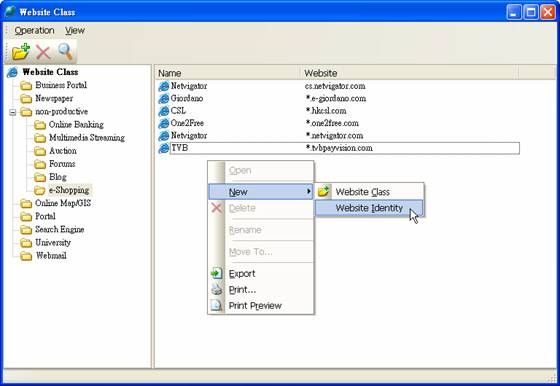
Task: Click the red X delete toolbar icon
Action: point(43,52)
